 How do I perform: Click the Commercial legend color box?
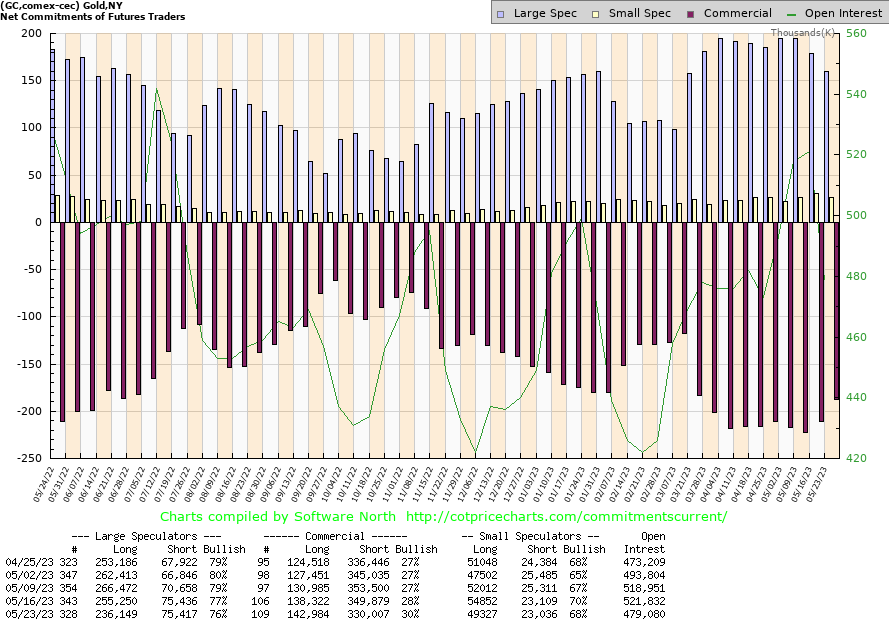[x=691, y=14]
